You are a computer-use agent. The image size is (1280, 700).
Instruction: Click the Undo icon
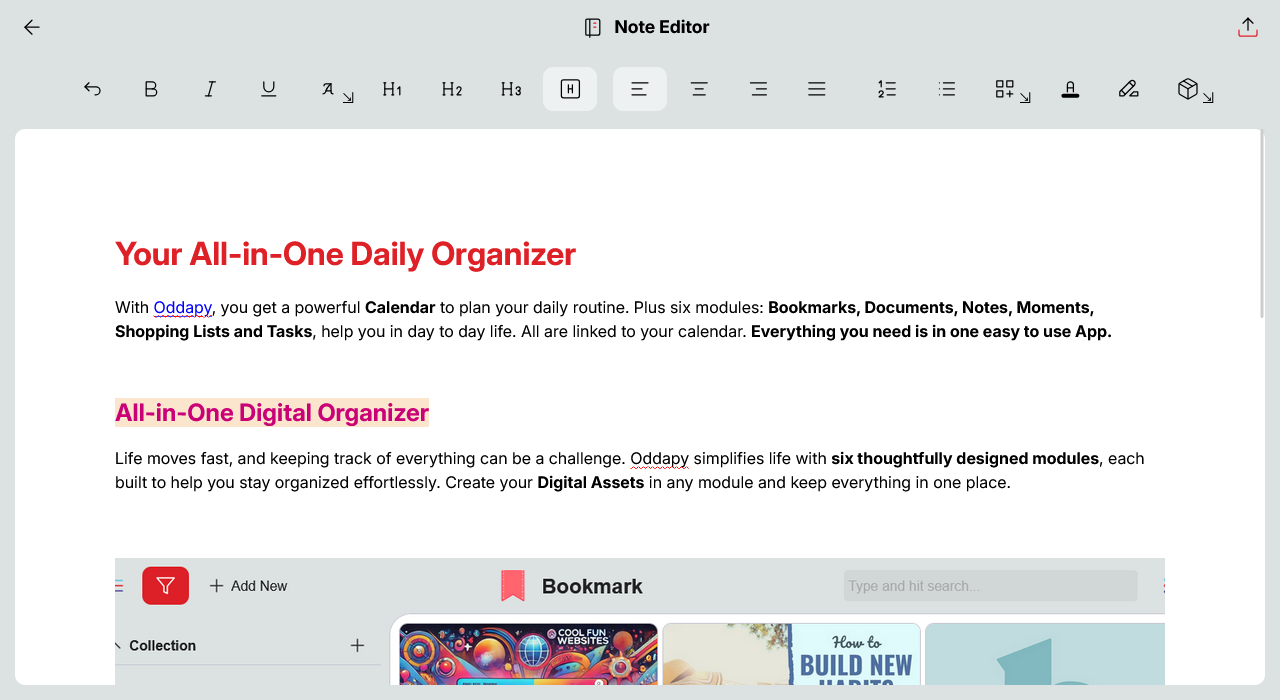point(92,89)
